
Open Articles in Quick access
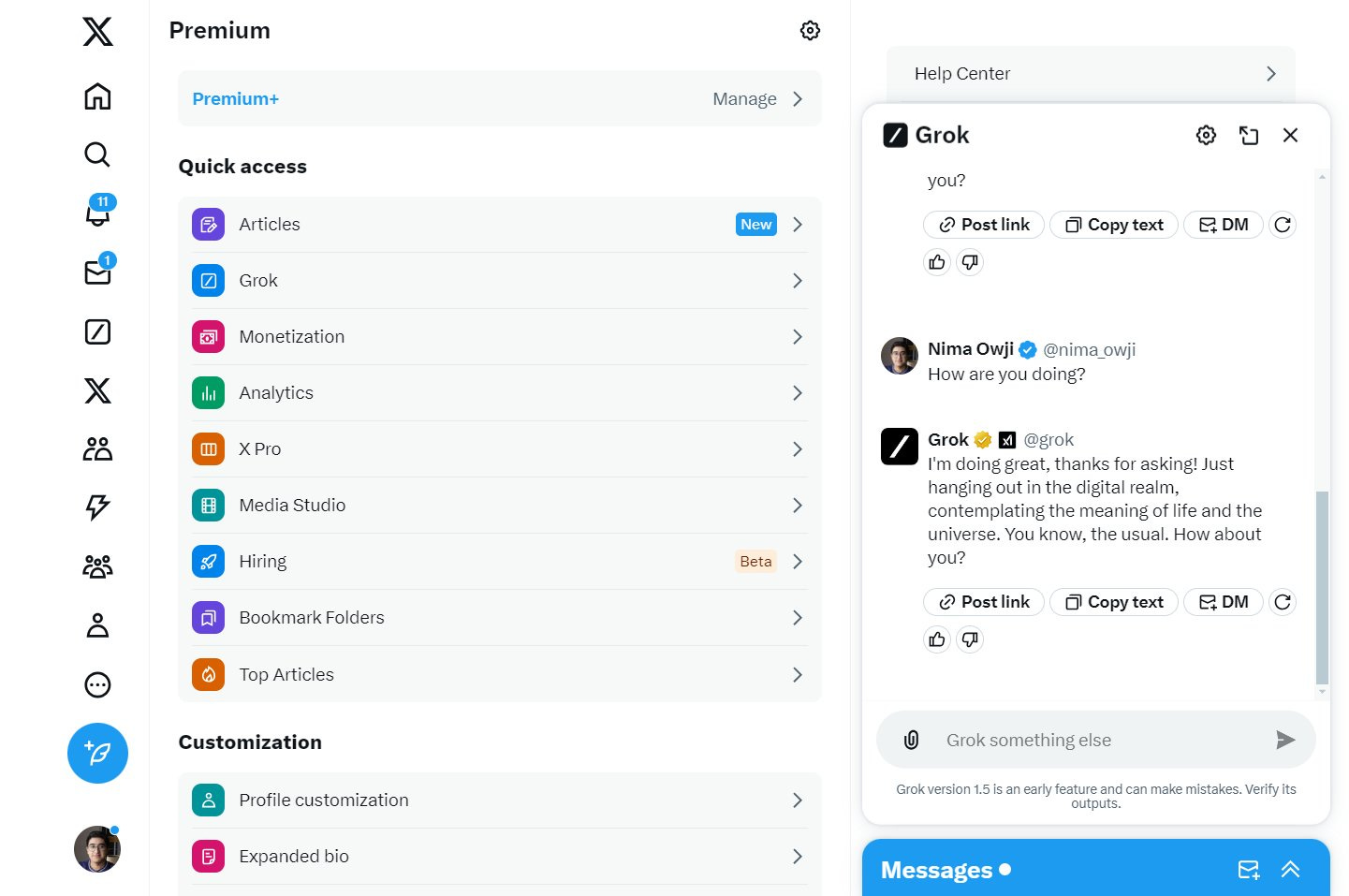tap(500, 225)
